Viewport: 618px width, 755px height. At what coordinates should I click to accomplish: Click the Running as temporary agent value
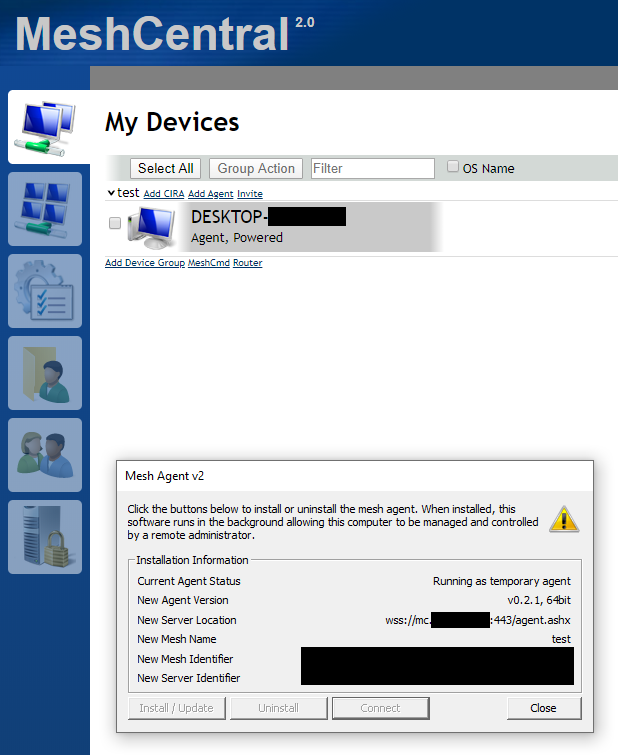501,581
